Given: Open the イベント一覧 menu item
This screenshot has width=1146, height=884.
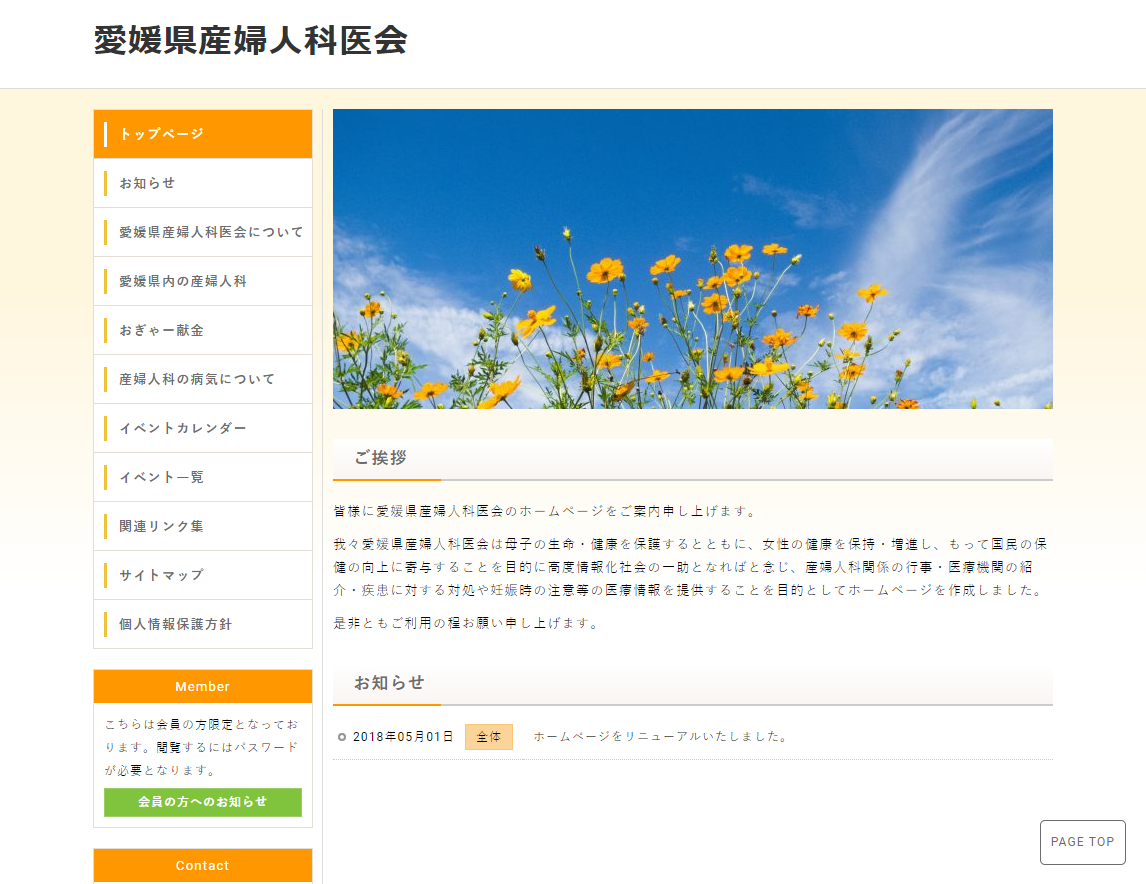Looking at the screenshot, I should (203, 477).
